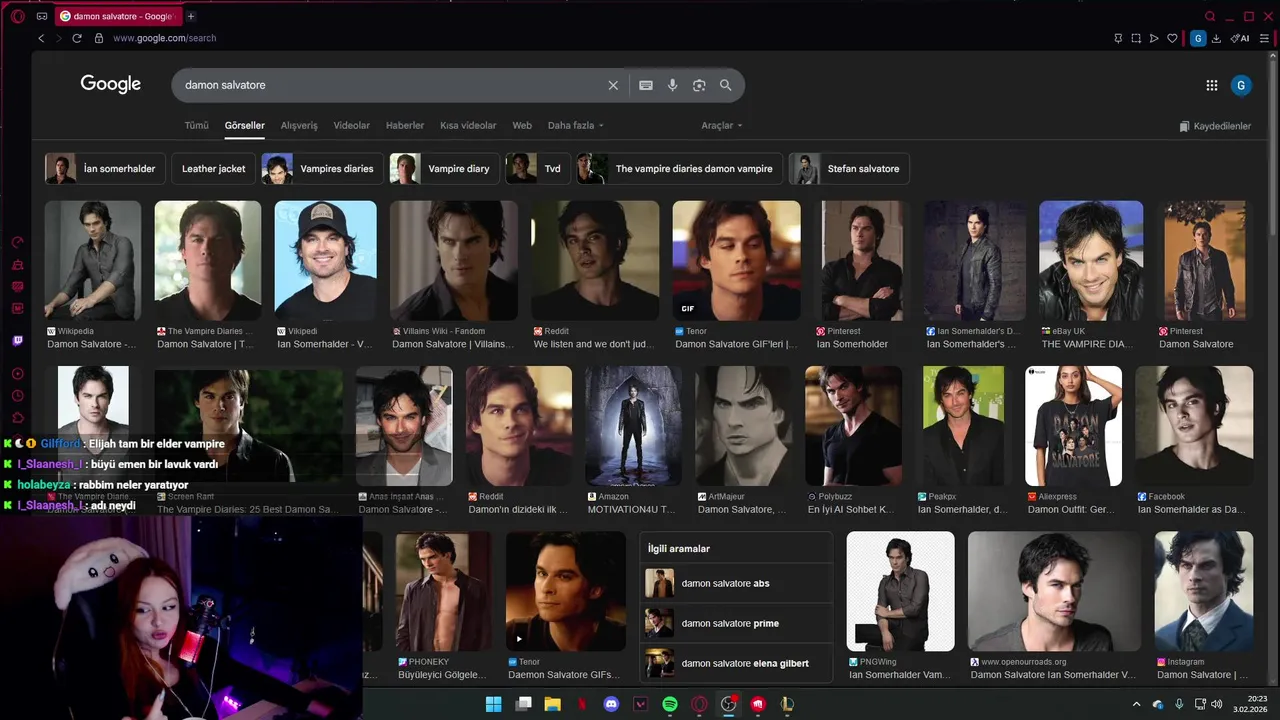Switch to the Tümü results tab
Image resolution: width=1280 pixels, height=720 pixels.
click(x=196, y=126)
